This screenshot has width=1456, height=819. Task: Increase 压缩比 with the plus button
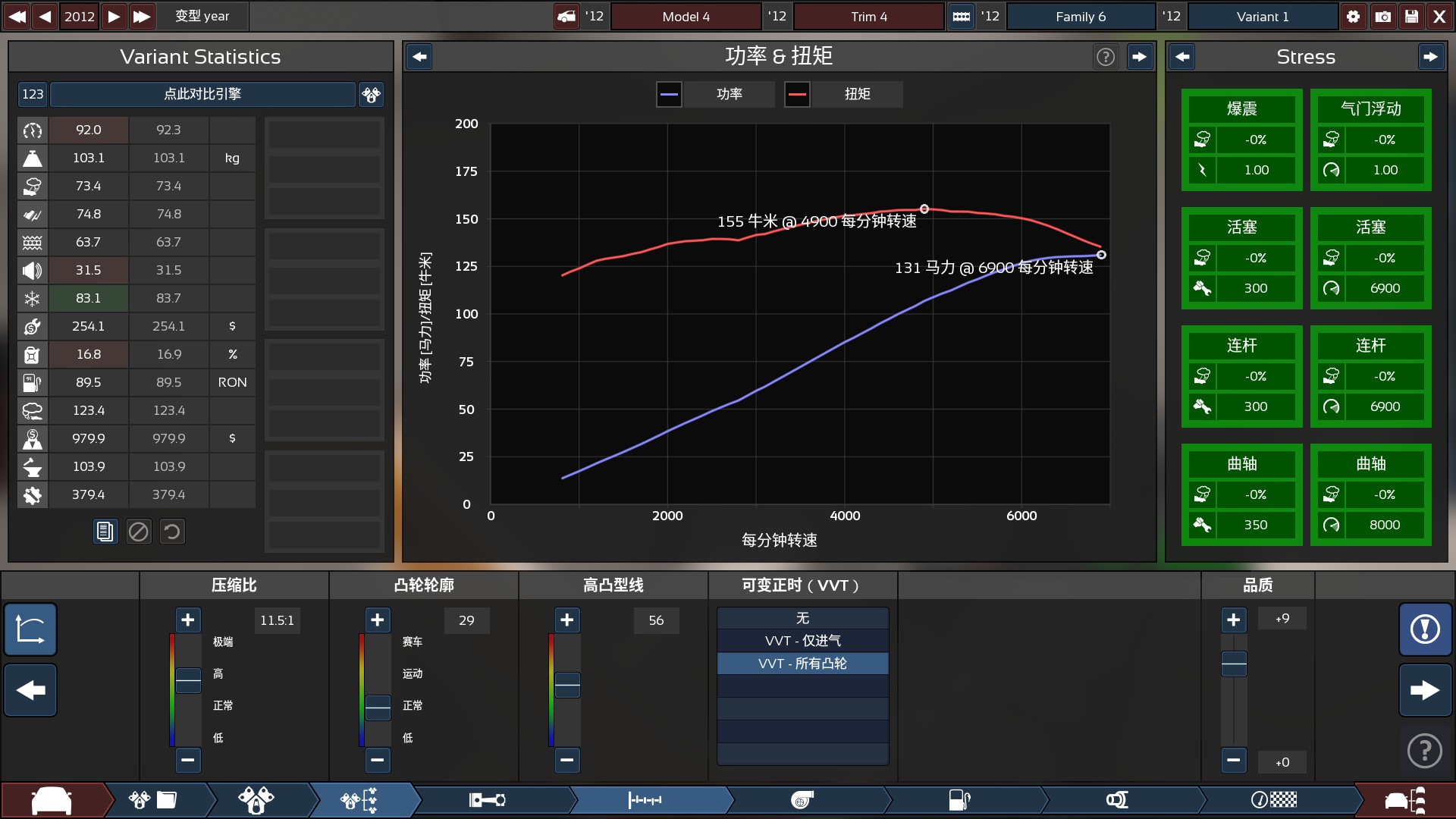[187, 620]
